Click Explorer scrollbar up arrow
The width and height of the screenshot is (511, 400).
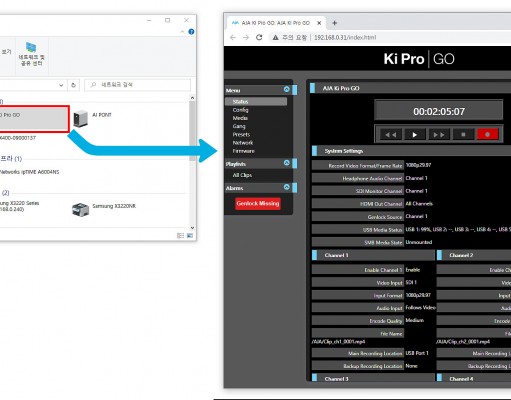(192, 98)
